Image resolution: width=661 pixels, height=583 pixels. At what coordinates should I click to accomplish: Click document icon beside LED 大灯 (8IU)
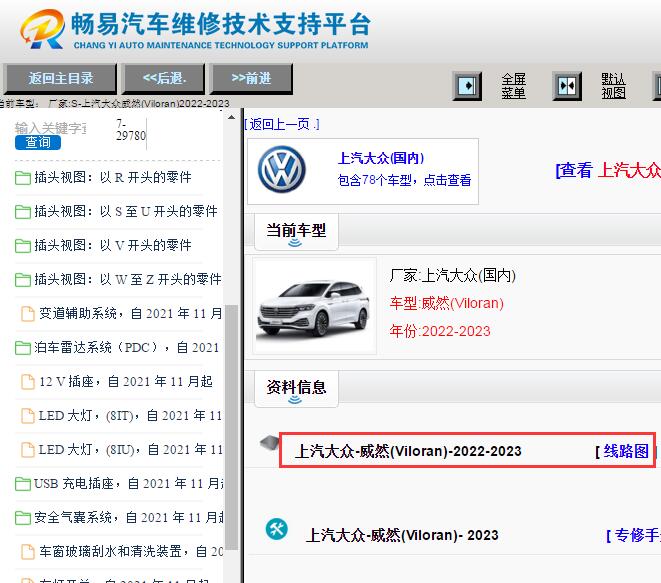(28, 450)
